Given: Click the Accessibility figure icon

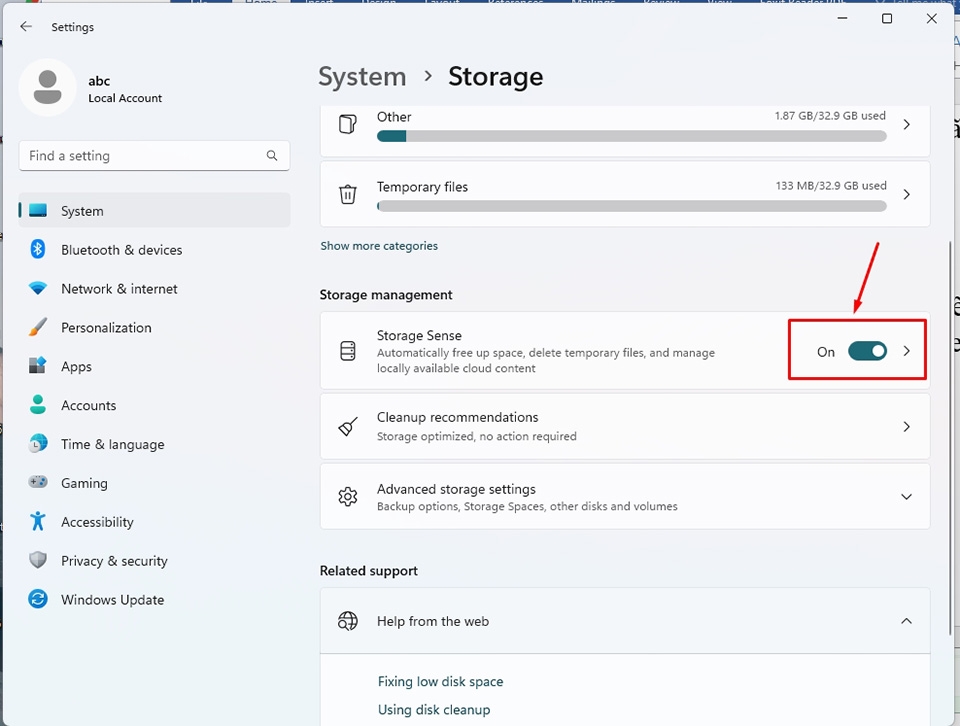Looking at the screenshot, I should (38, 522).
